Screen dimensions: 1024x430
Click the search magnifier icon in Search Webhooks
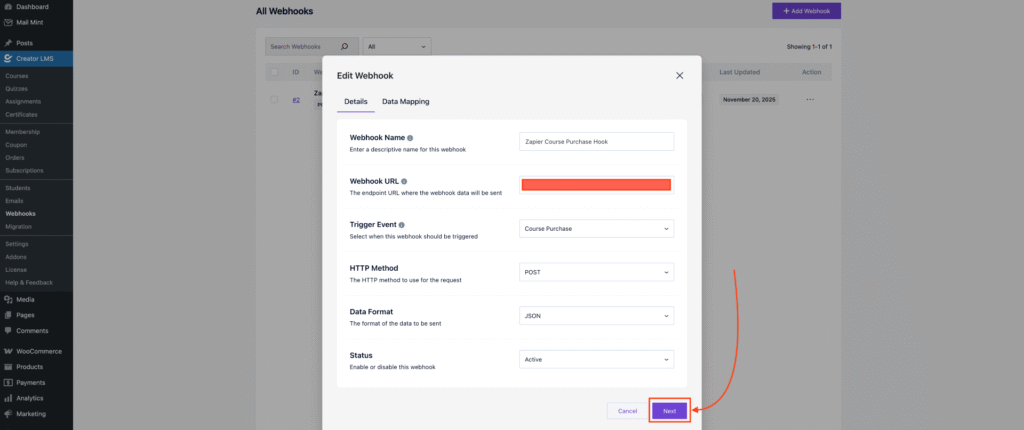point(345,46)
